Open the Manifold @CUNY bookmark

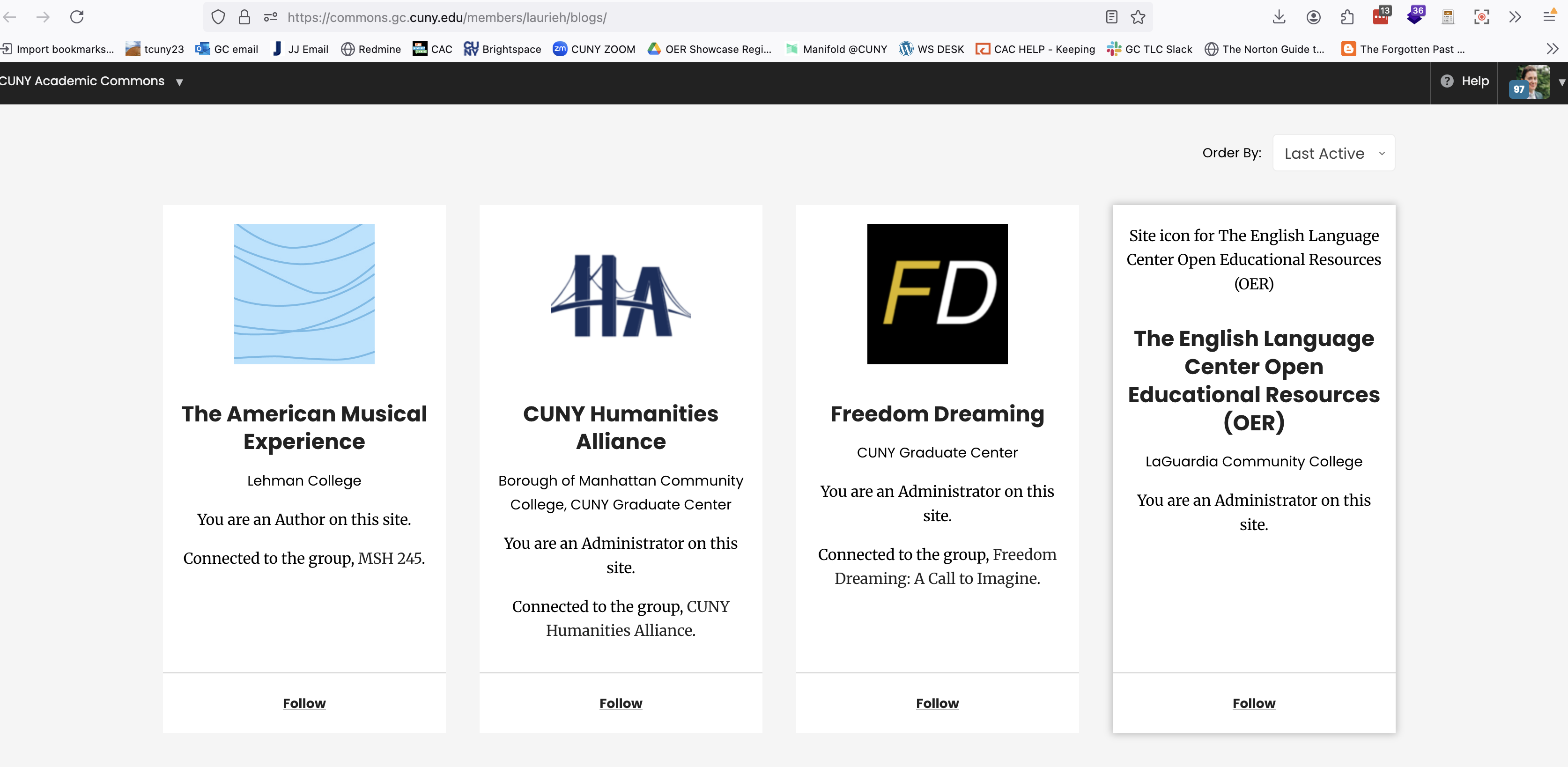tap(836, 49)
